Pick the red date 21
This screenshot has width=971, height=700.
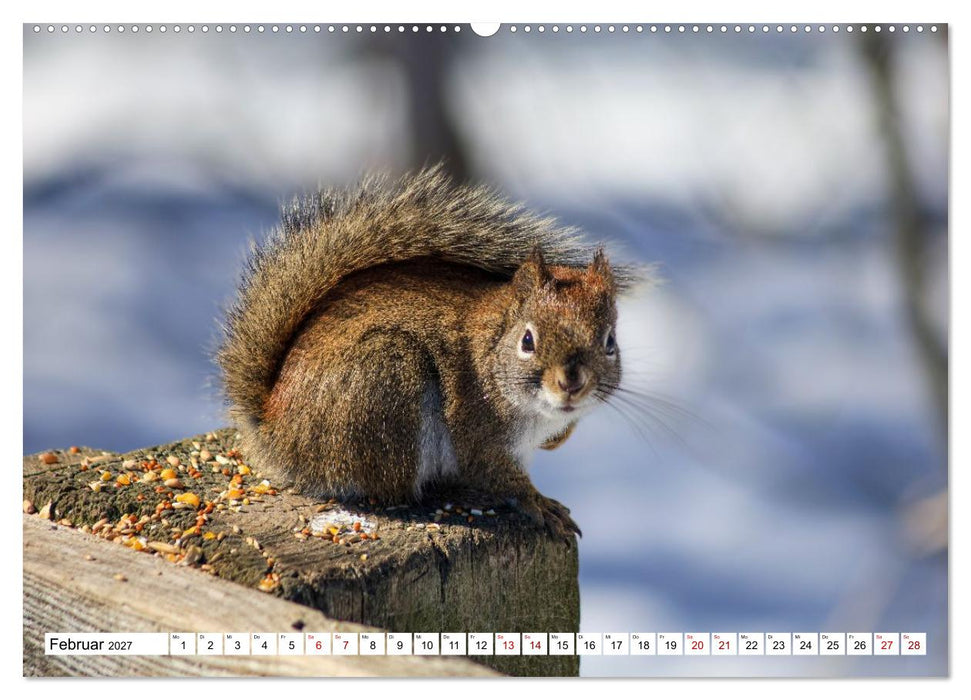pyautogui.click(x=724, y=644)
